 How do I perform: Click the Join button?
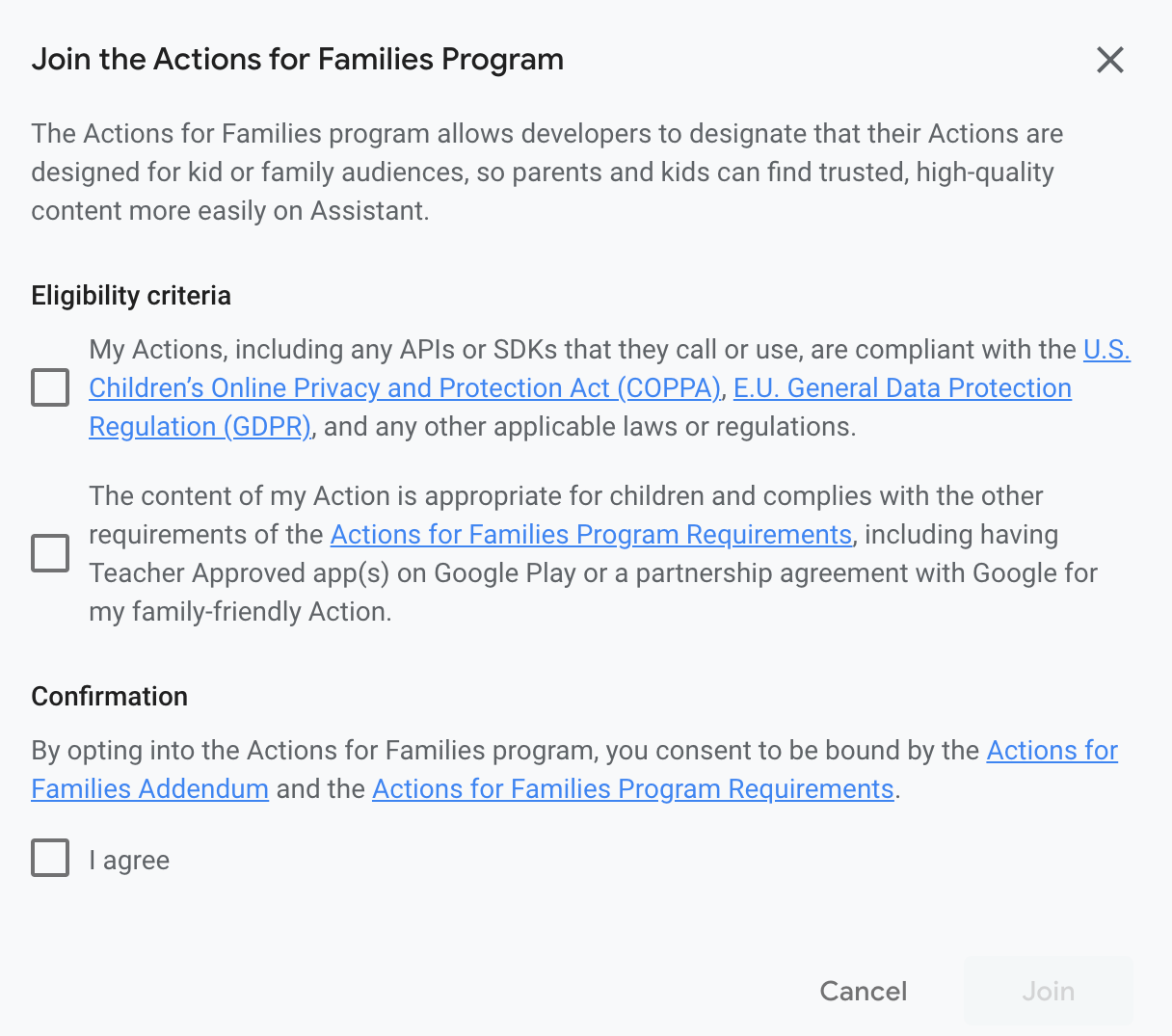coord(1048,991)
